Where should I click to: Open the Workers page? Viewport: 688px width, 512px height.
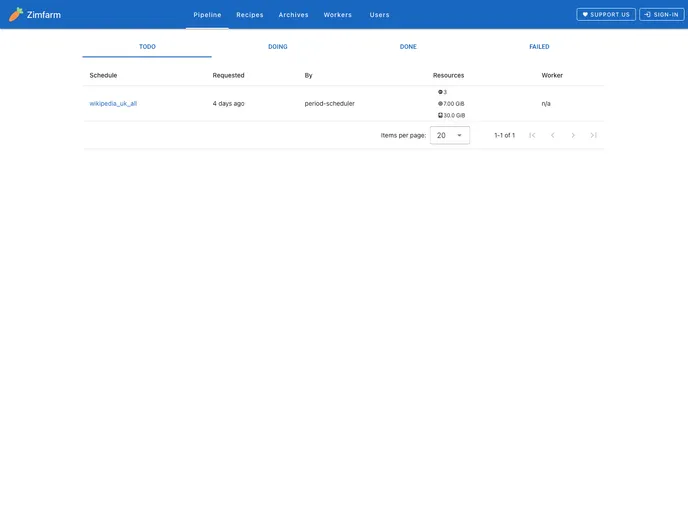coord(337,15)
